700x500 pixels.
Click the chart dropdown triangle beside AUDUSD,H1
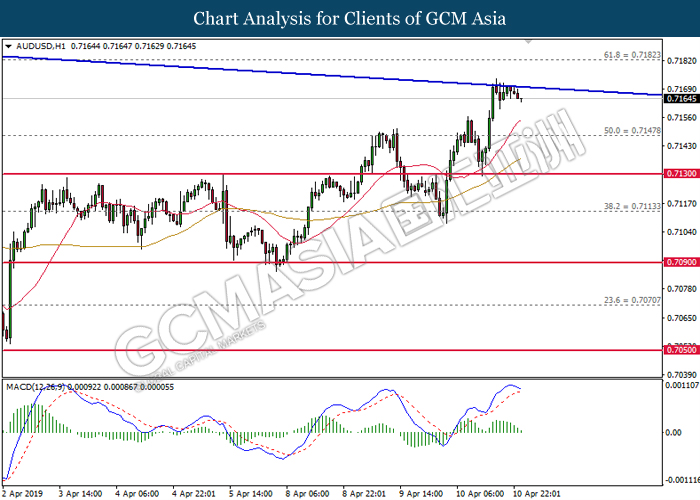[8, 46]
